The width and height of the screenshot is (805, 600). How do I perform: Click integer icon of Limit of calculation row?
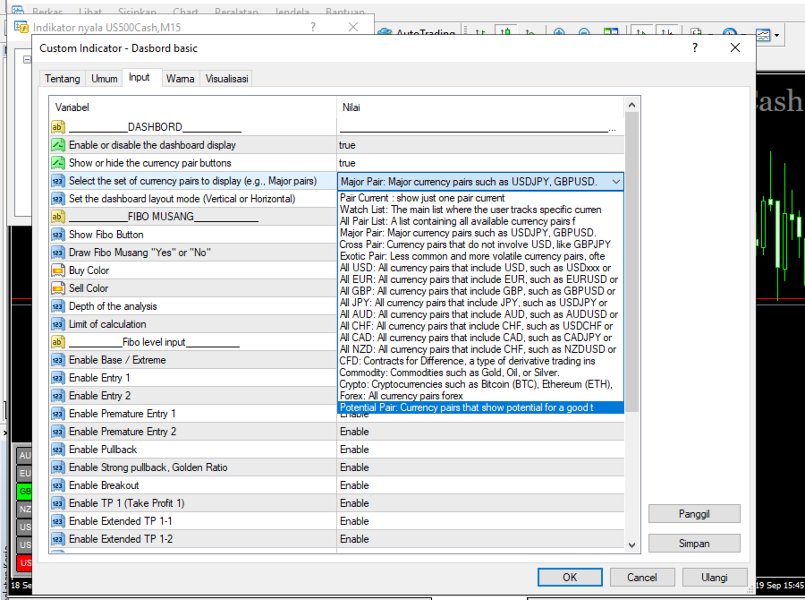[58, 324]
